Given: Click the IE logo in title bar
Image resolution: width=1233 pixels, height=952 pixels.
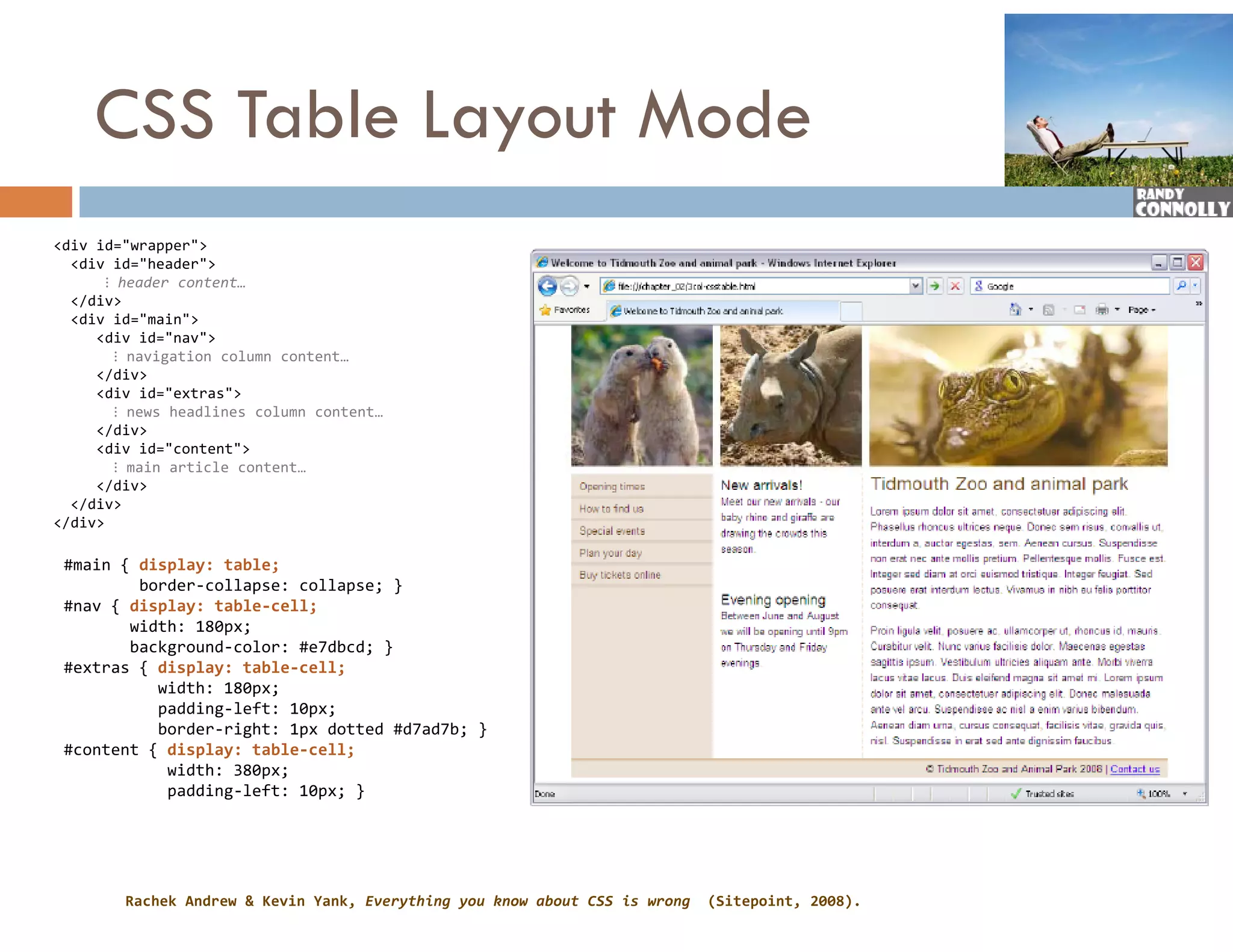Looking at the screenshot, I should click(542, 262).
